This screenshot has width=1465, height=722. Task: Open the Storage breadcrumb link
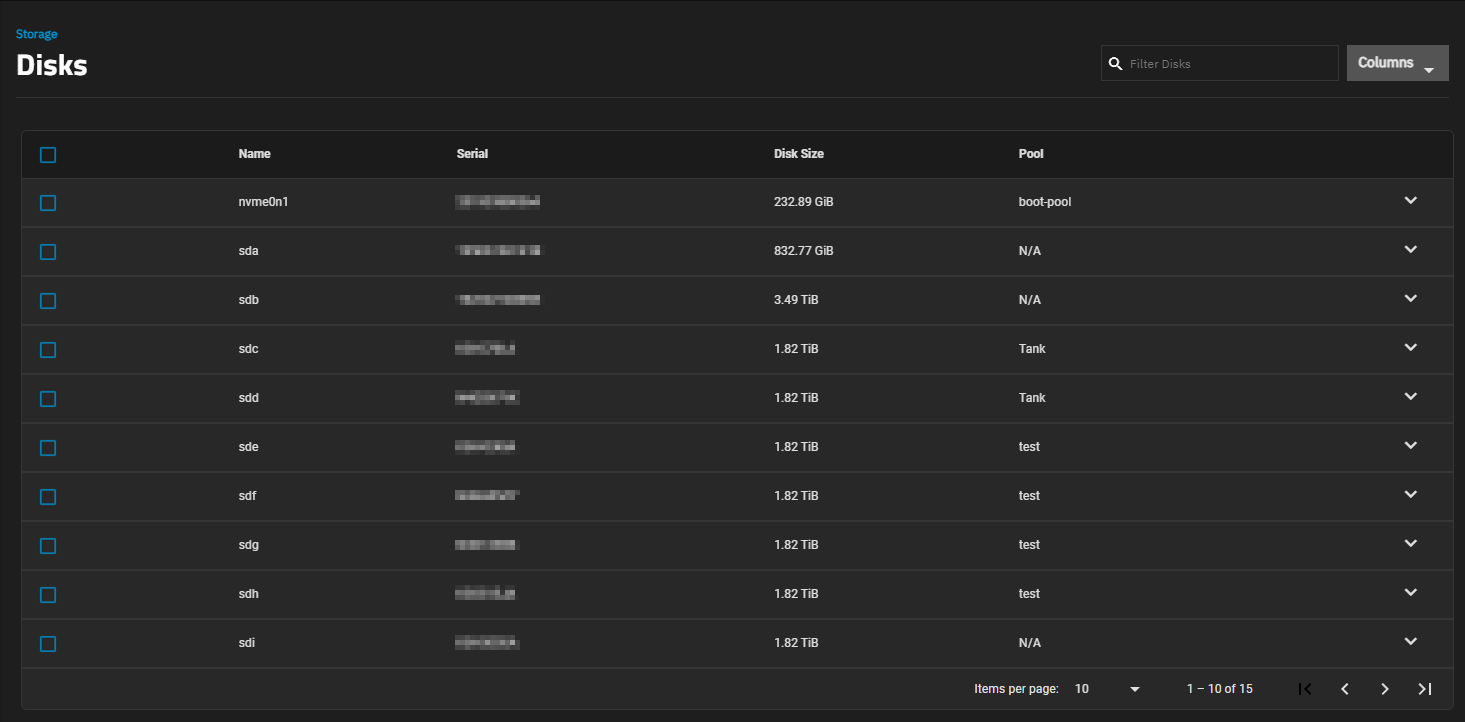(x=36, y=34)
